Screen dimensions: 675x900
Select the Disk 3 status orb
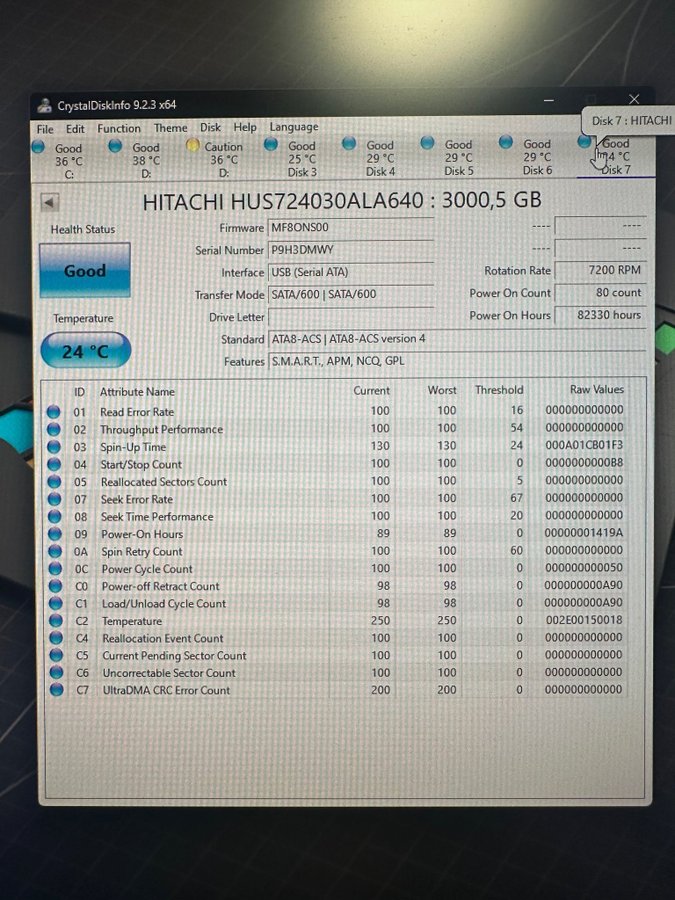(x=270, y=144)
